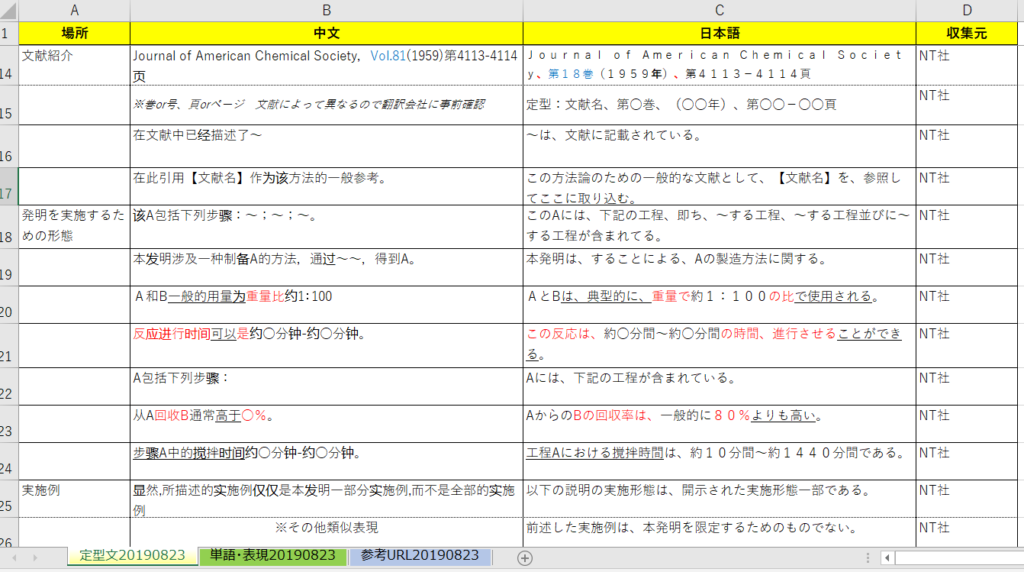Click cell ～は、文献に記載されている。
The height and width of the screenshot is (572, 1024).
719,146
